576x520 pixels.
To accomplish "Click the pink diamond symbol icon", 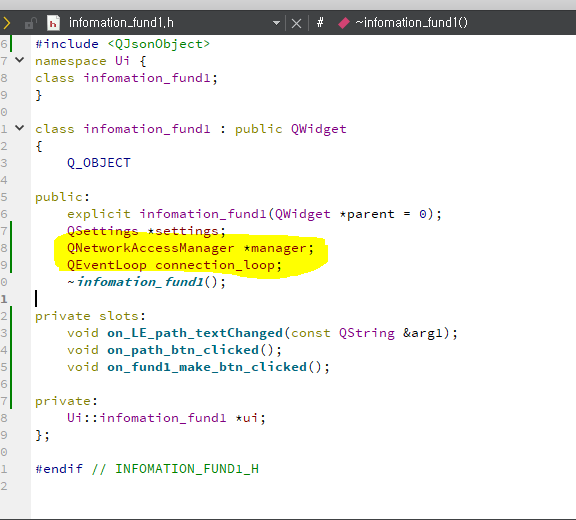I will (x=344, y=23).
